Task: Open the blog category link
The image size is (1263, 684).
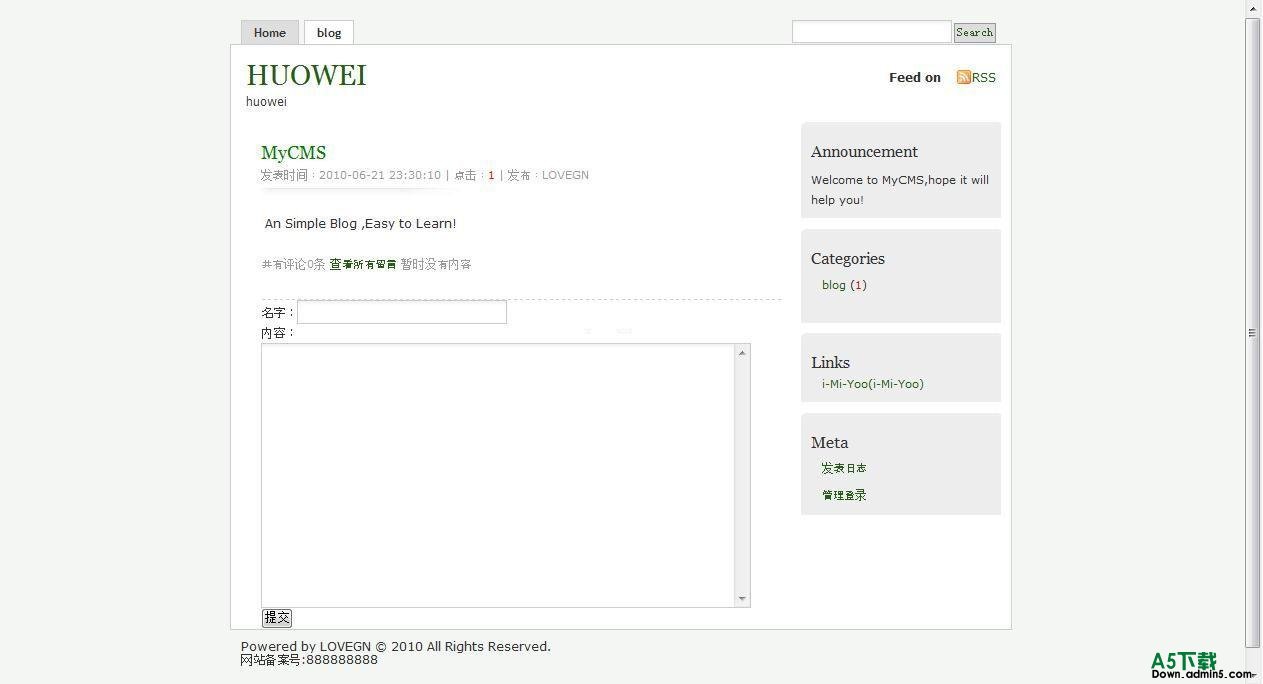Action: coord(834,285)
